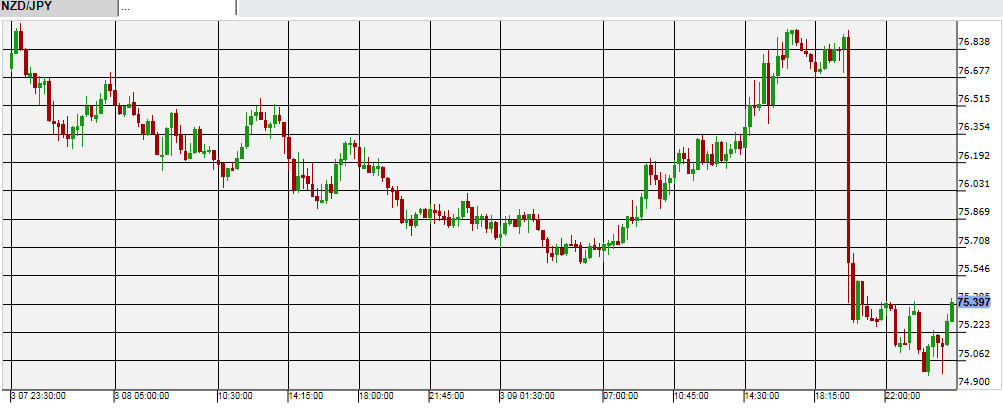Click the 3 08 05:00:00 time label
Image resolution: width=1003 pixels, height=412 pixels.
point(141,396)
